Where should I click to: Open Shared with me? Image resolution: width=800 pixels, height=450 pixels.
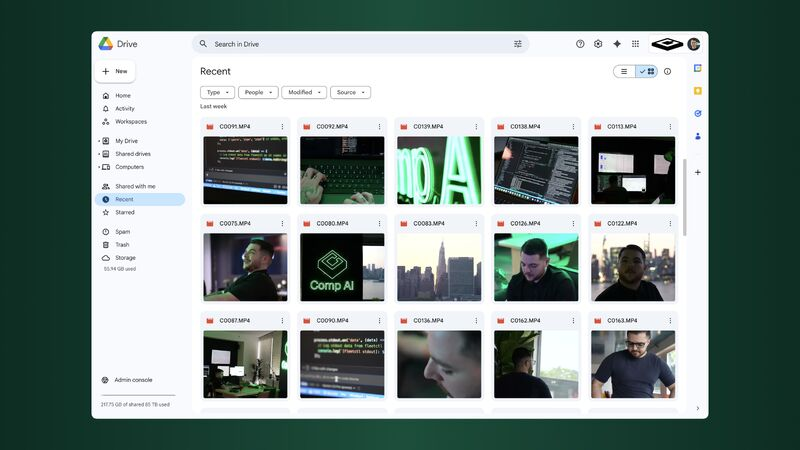(x=140, y=186)
